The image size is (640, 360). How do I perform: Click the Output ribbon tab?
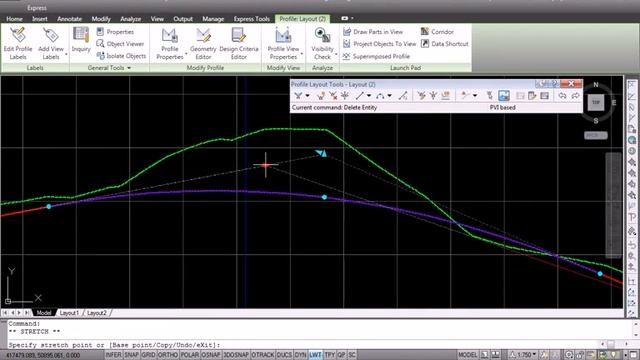[183, 19]
